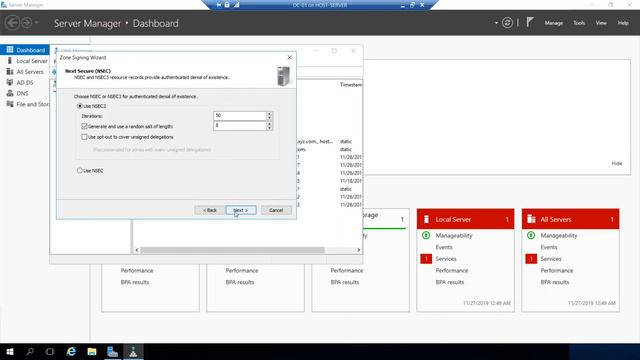Refresh the Server Manager dashboard
Screen dimensions: 640x360
click(x=507, y=23)
